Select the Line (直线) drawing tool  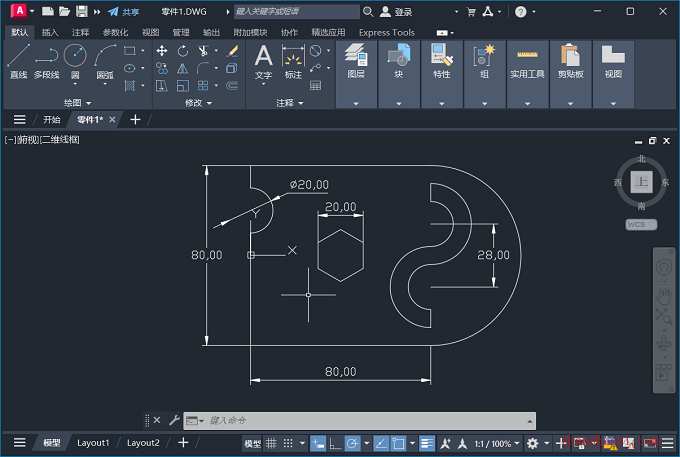(x=18, y=61)
